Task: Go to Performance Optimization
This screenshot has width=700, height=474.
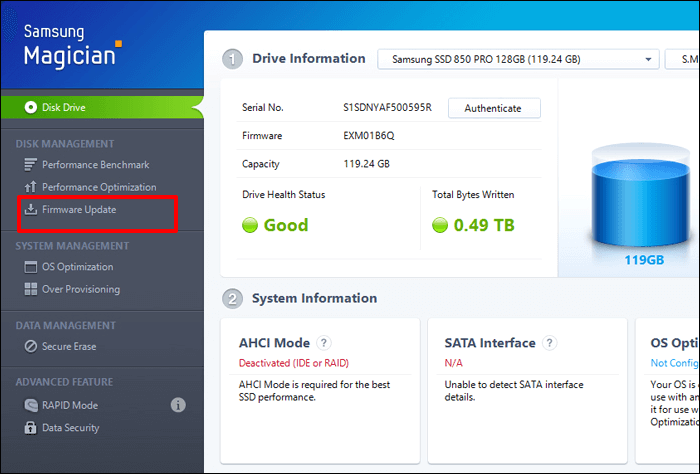Action: click(99, 187)
